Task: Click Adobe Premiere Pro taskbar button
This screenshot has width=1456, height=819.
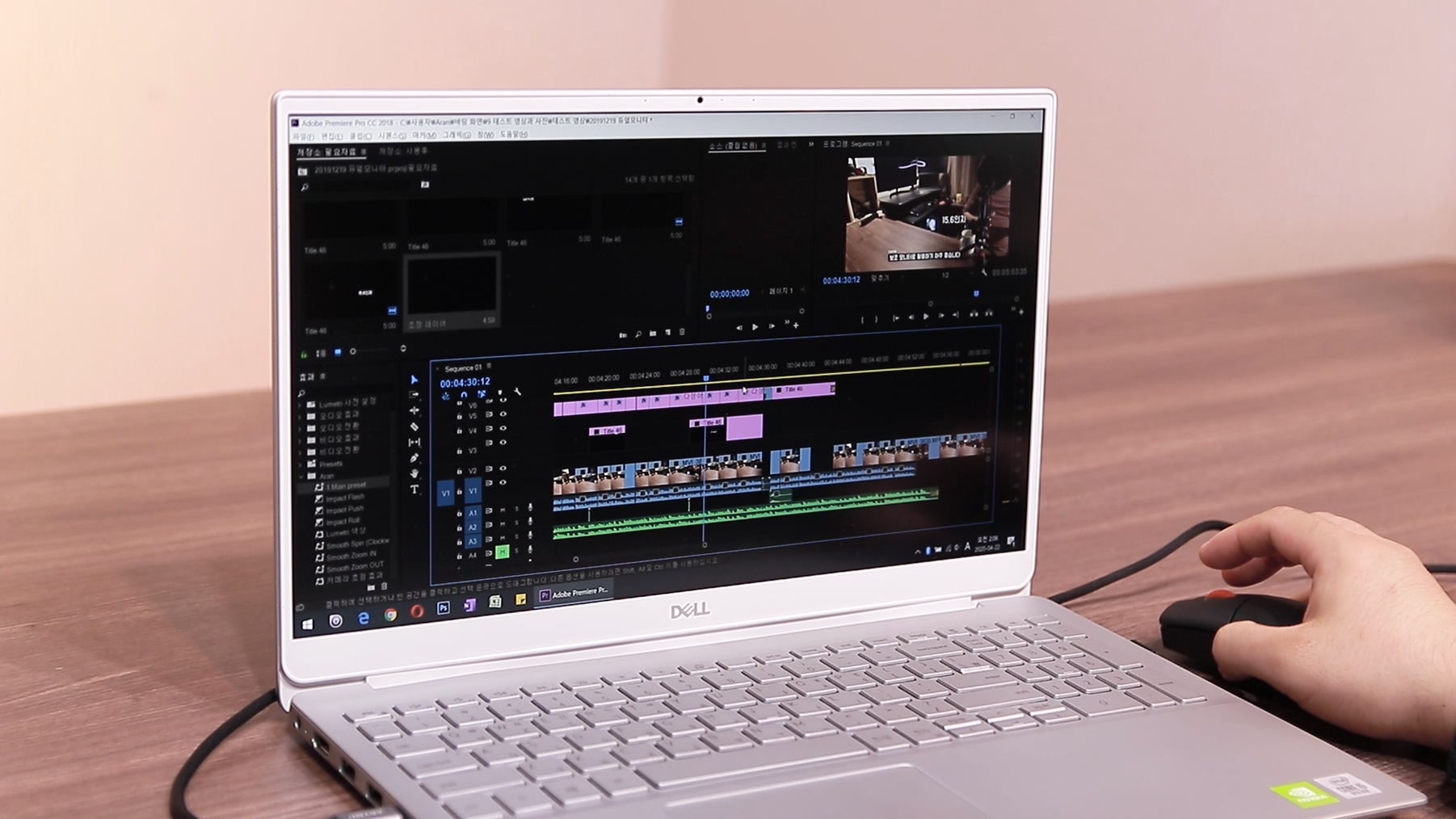Action: click(575, 593)
